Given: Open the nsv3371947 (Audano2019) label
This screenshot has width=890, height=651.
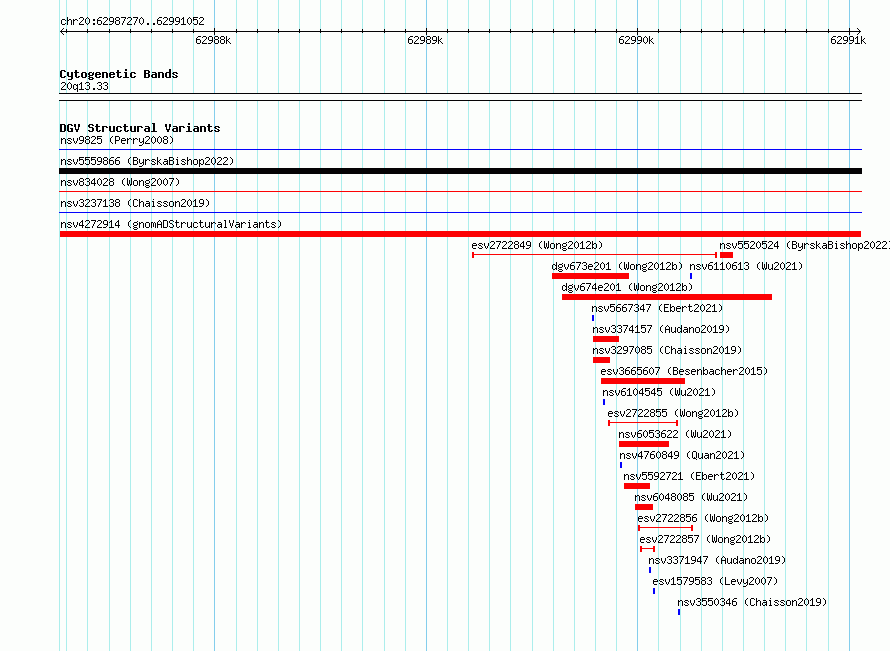Looking at the screenshot, I should [x=717, y=560].
